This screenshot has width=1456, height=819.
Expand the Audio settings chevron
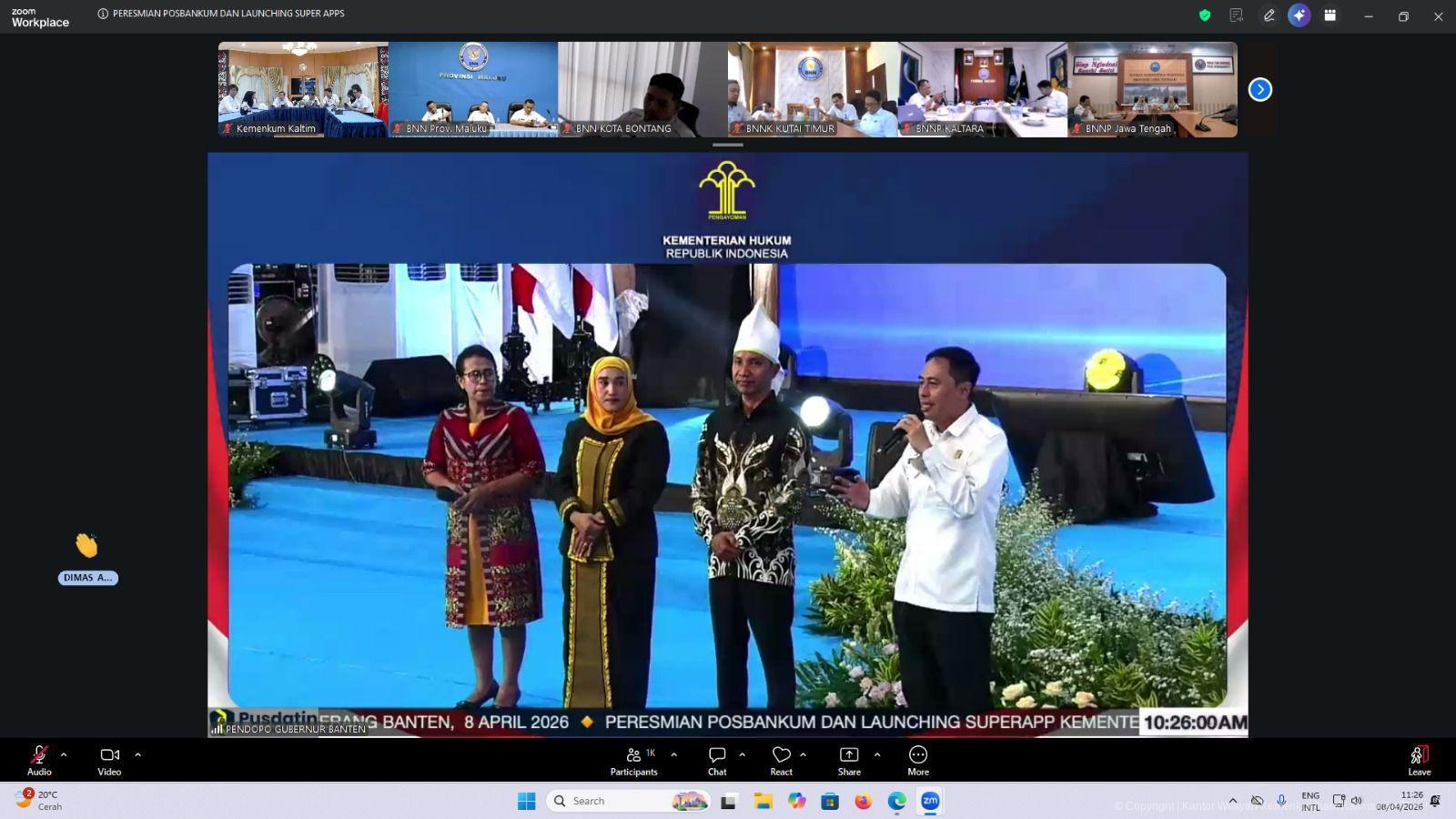[x=63, y=754]
